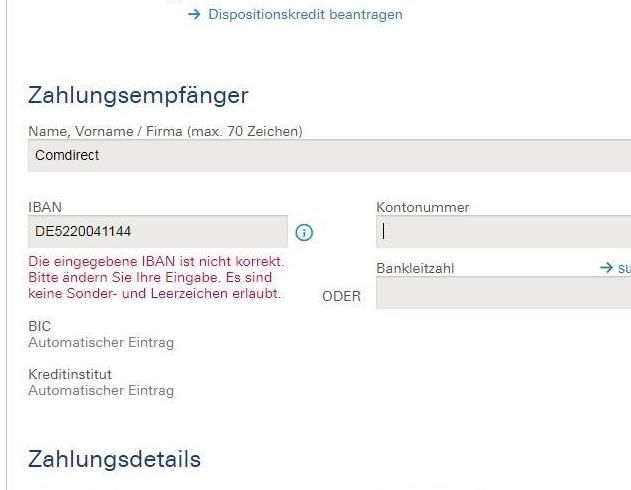631x490 pixels.
Task: Select the Kontonummer input field
Action: click(x=503, y=232)
